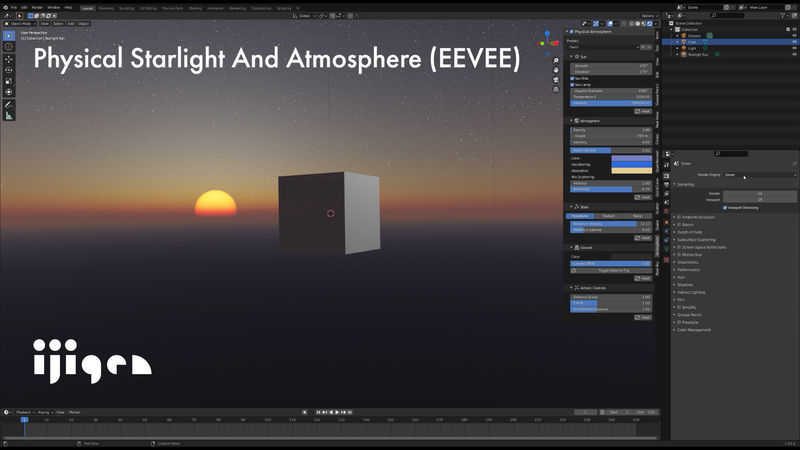Select the Annotate tool
Image resolution: width=800 pixels, height=450 pixels.
9,105
